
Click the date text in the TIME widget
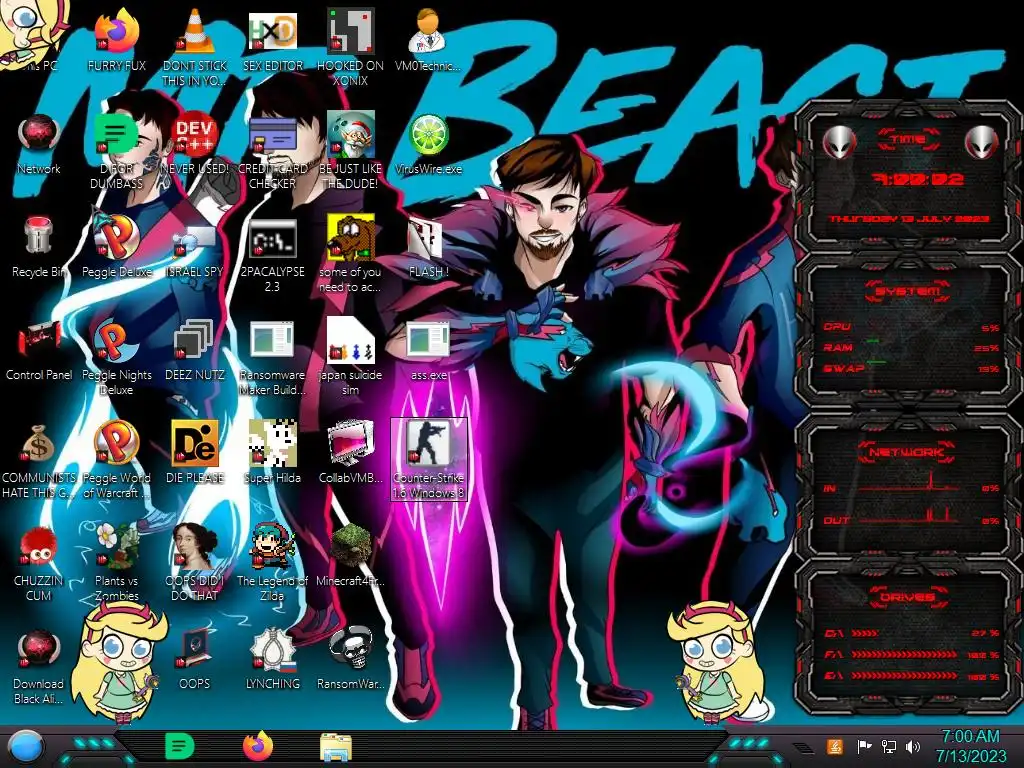pyautogui.click(x=908, y=219)
